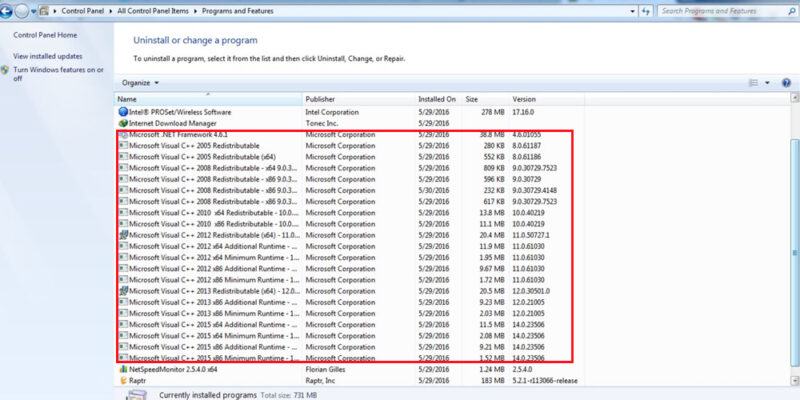Select Visual C++ 2015 x64 Minimum Runtime row

[x=349, y=336]
